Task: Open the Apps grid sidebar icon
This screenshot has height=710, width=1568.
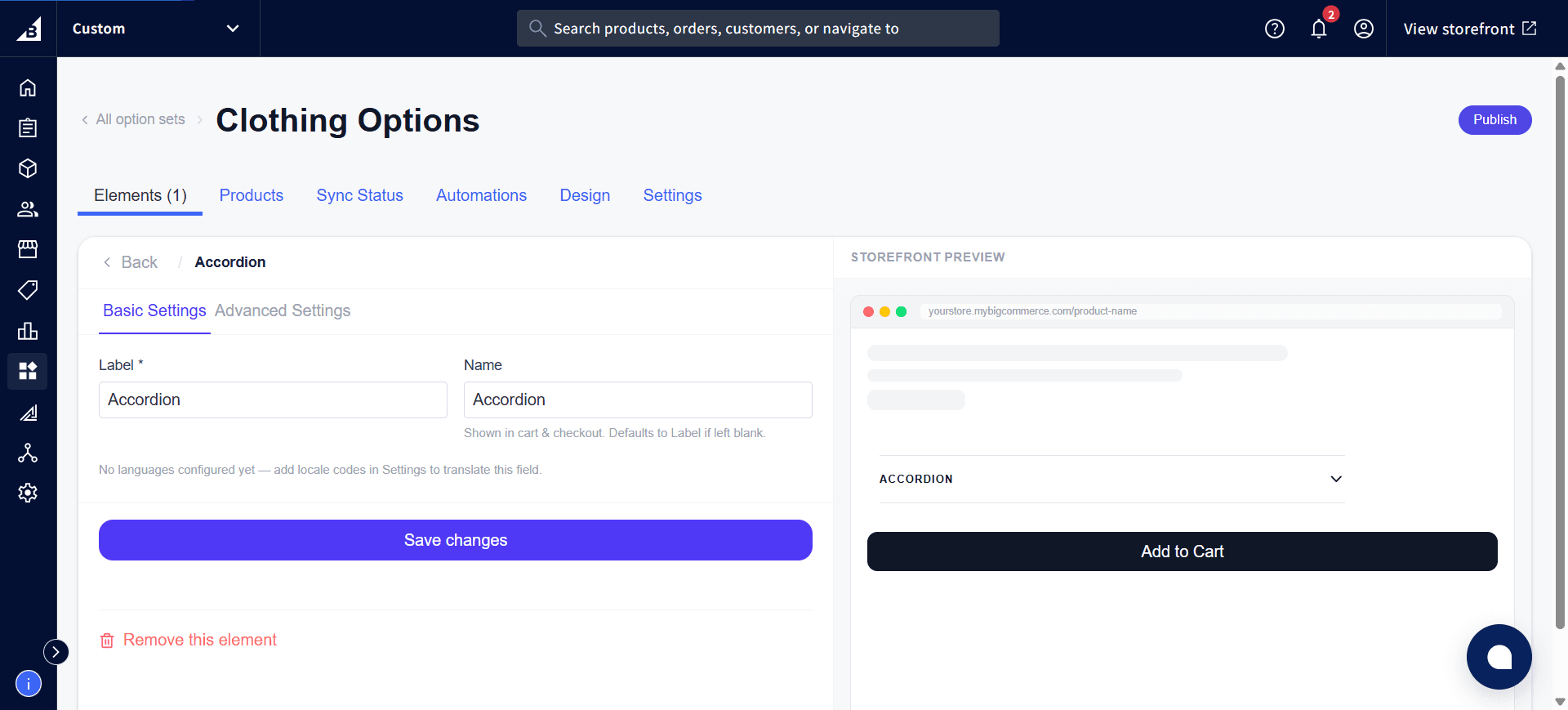Action: tap(28, 371)
